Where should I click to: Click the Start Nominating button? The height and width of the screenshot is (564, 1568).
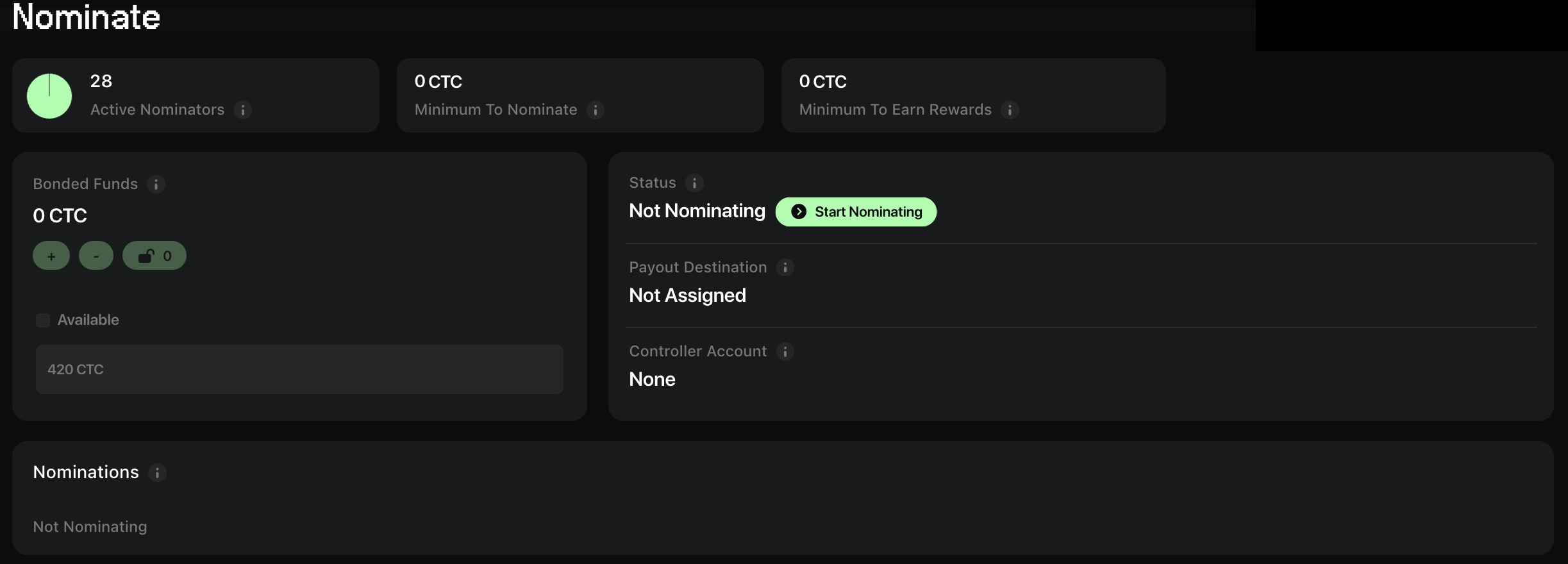[856, 212]
